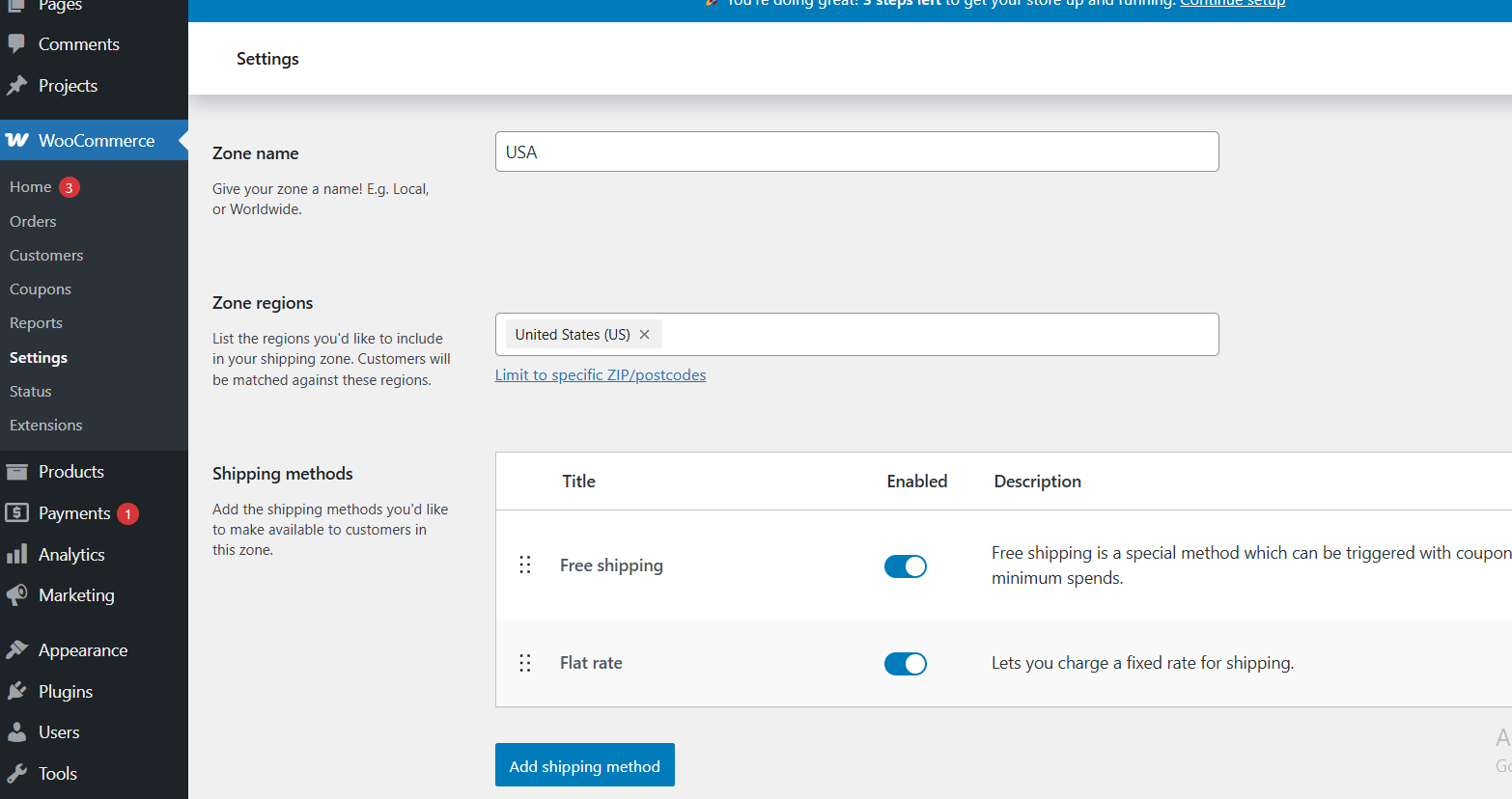Open the Free shipping method title
Image resolution: width=1512 pixels, height=799 pixels.
click(x=611, y=565)
